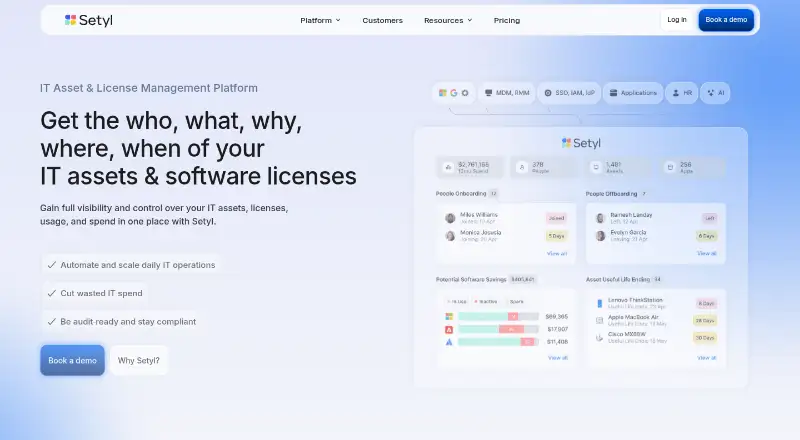
Task: Click Book a demo in the header
Action: point(726,20)
